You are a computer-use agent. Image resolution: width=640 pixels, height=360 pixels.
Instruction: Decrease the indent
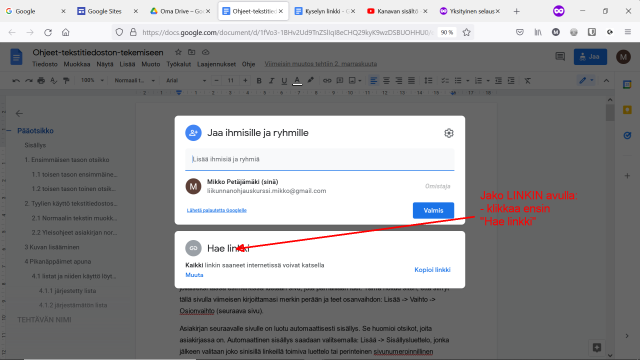click(x=498, y=81)
